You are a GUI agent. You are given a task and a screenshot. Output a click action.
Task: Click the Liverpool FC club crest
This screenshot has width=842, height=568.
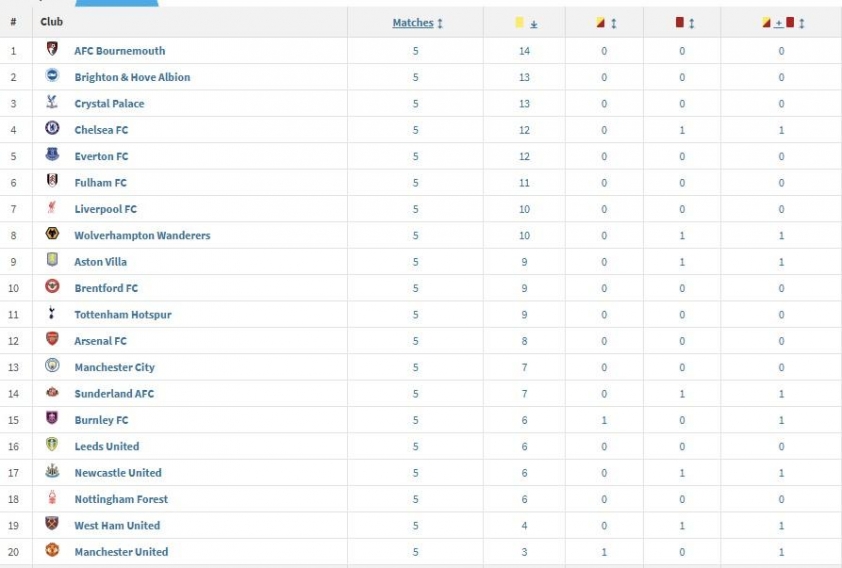point(52,208)
